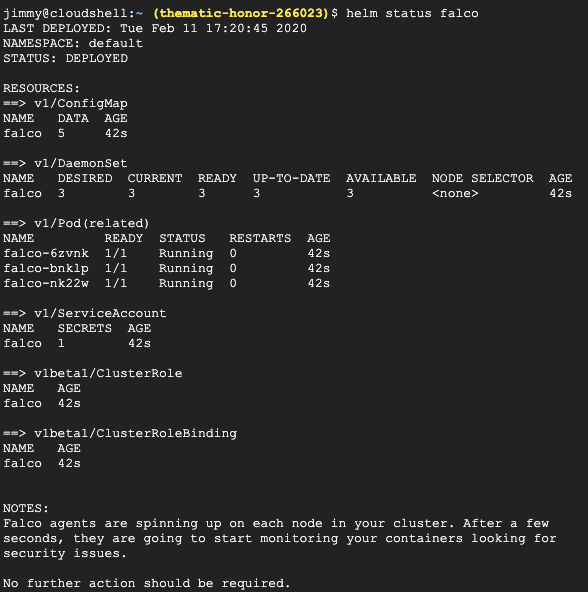This screenshot has height=592, width=588.
Task: Select the pod name falco-bnklp
Action: (46, 268)
